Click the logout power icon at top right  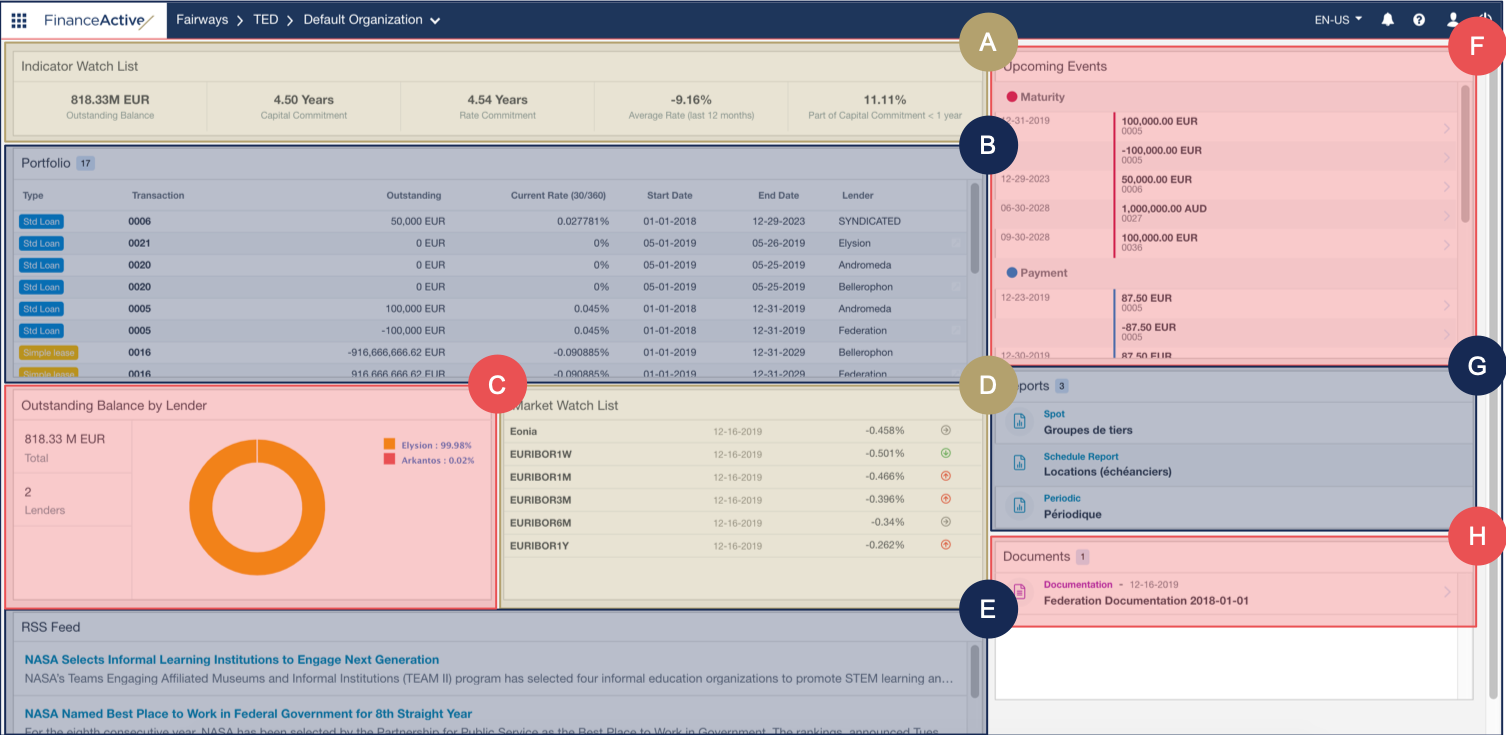point(1484,19)
